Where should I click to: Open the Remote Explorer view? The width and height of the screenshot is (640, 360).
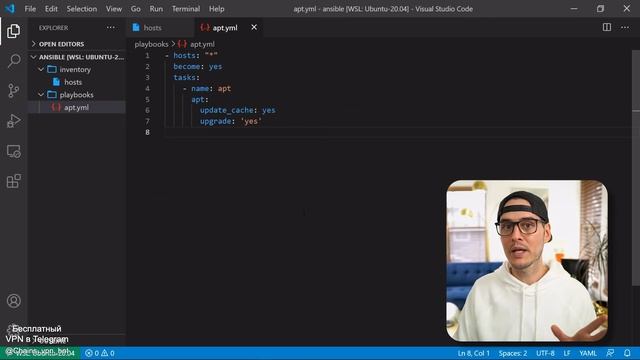[13, 151]
